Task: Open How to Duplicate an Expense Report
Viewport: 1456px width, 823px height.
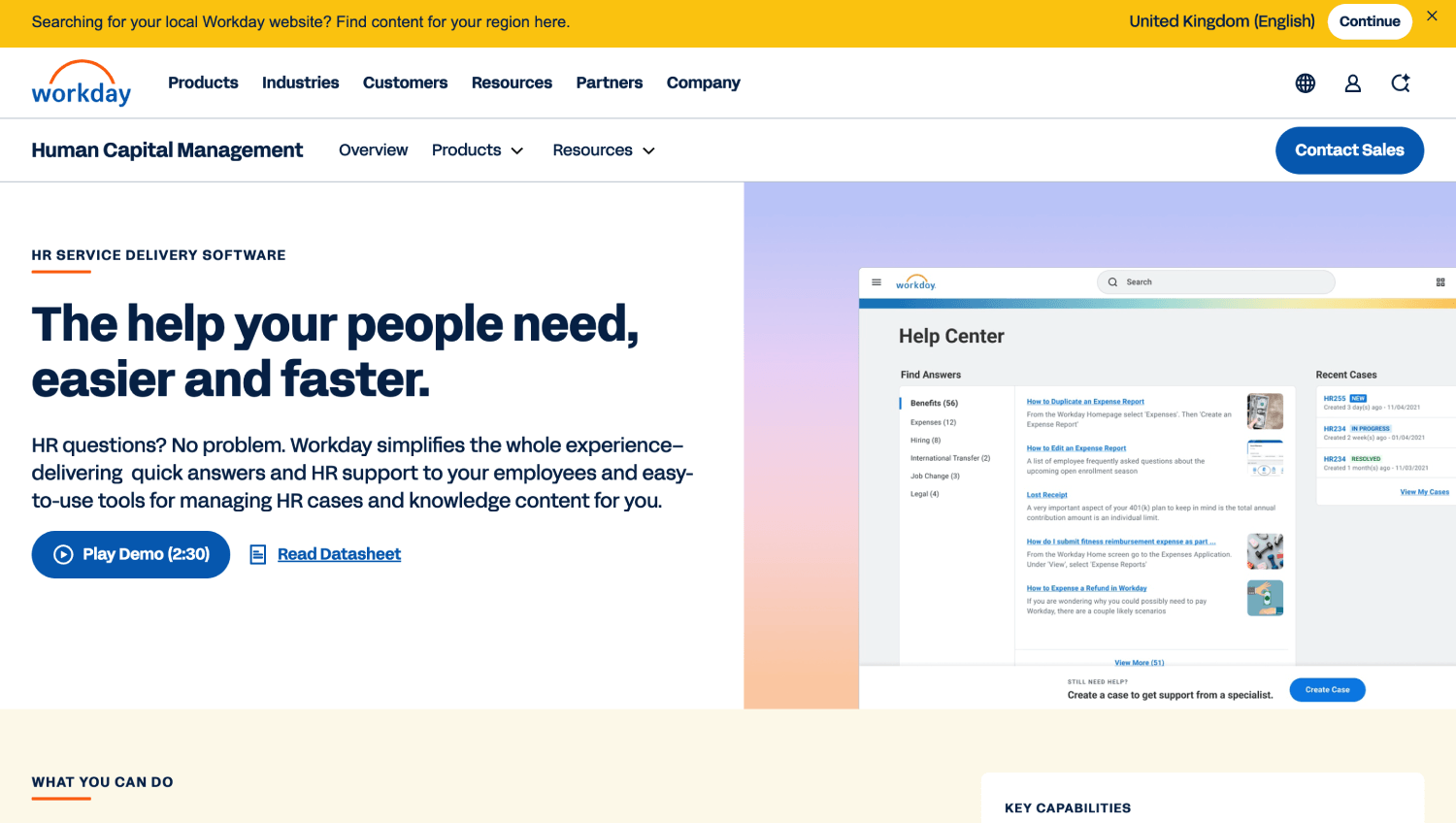Action: pos(1085,402)
